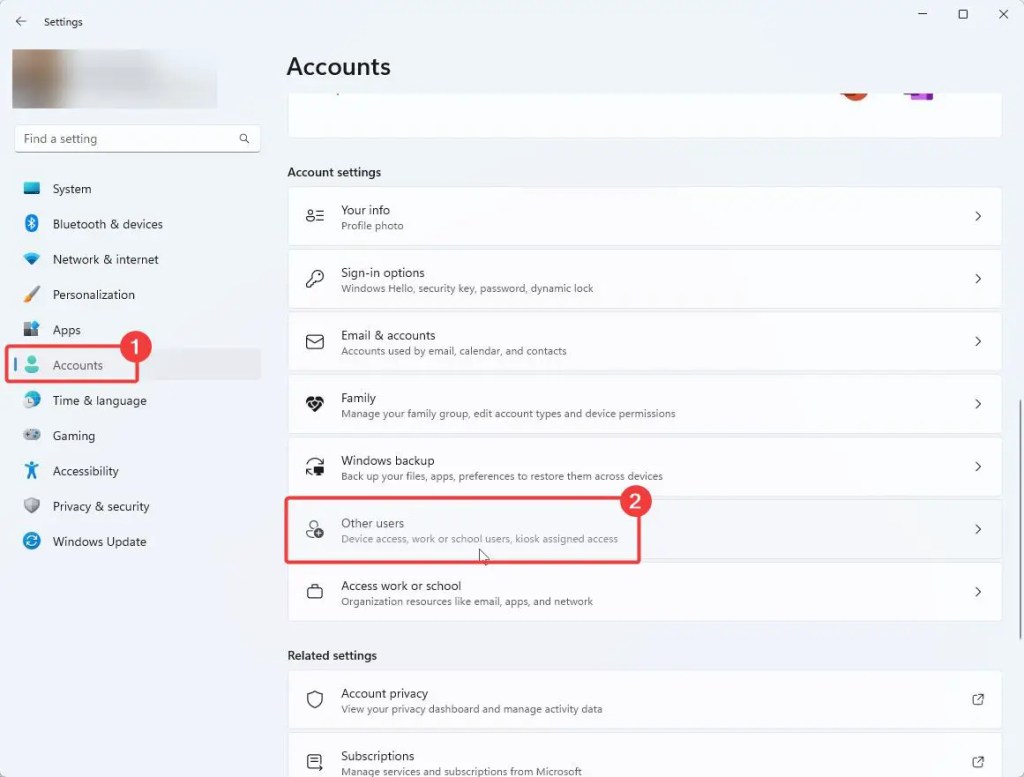Click the Access work or school briefcase icon

point(315,592)
